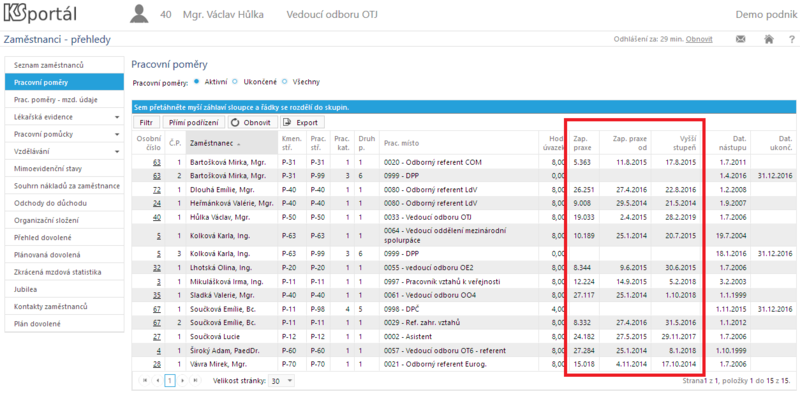800x394 pixels.
Task: Open help via the question mark icon
Action: coord(792,39)
